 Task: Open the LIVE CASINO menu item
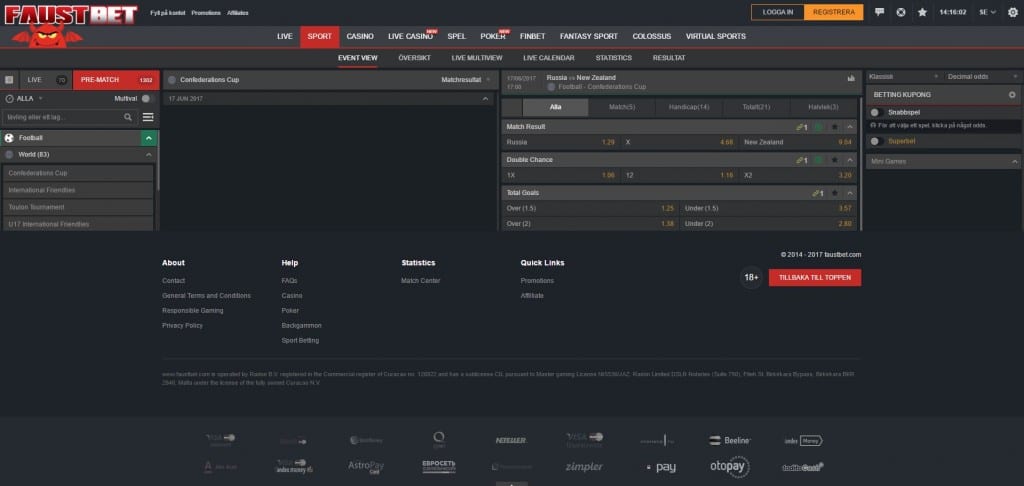point(411,37)
